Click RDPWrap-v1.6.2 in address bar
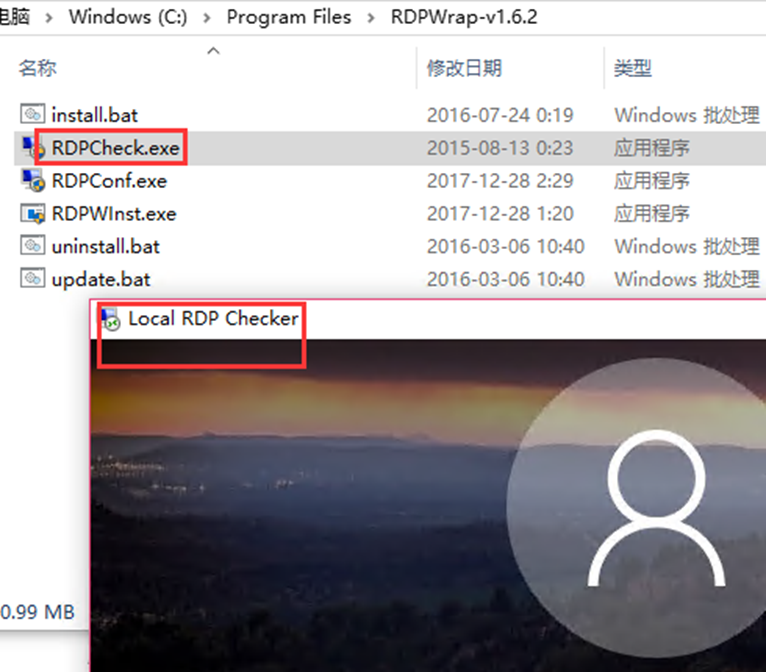This screenshot has width=766, height=672. coord(464,17)
